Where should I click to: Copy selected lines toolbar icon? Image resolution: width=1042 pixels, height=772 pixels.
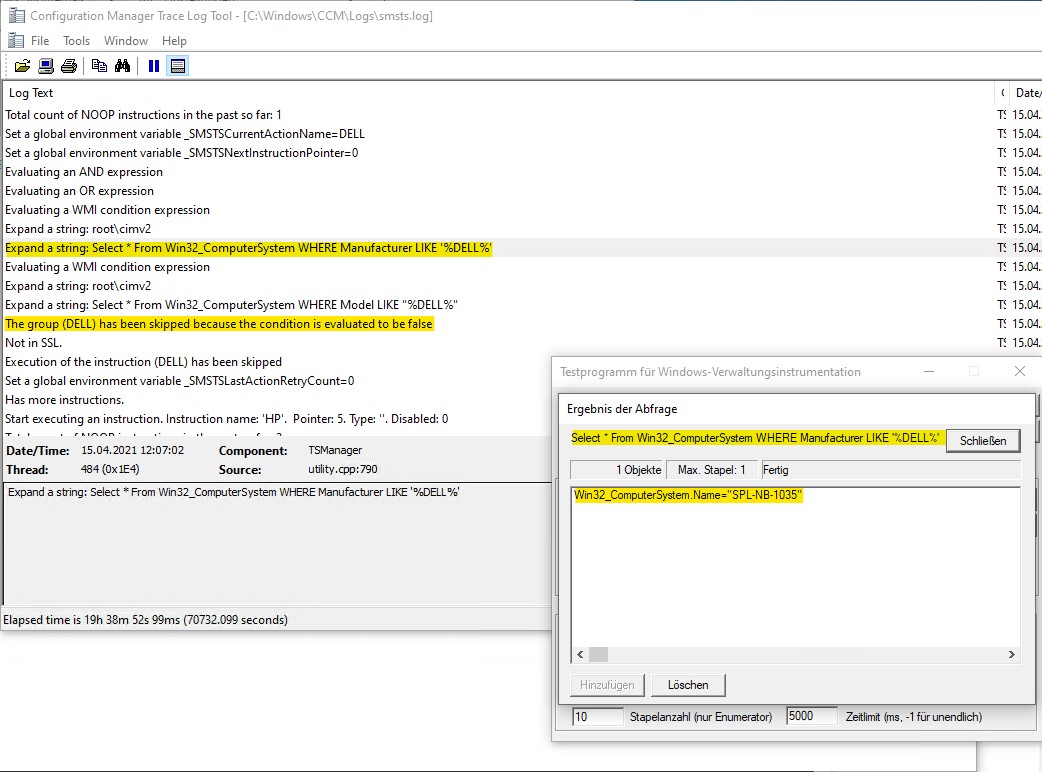coord(99,66)
